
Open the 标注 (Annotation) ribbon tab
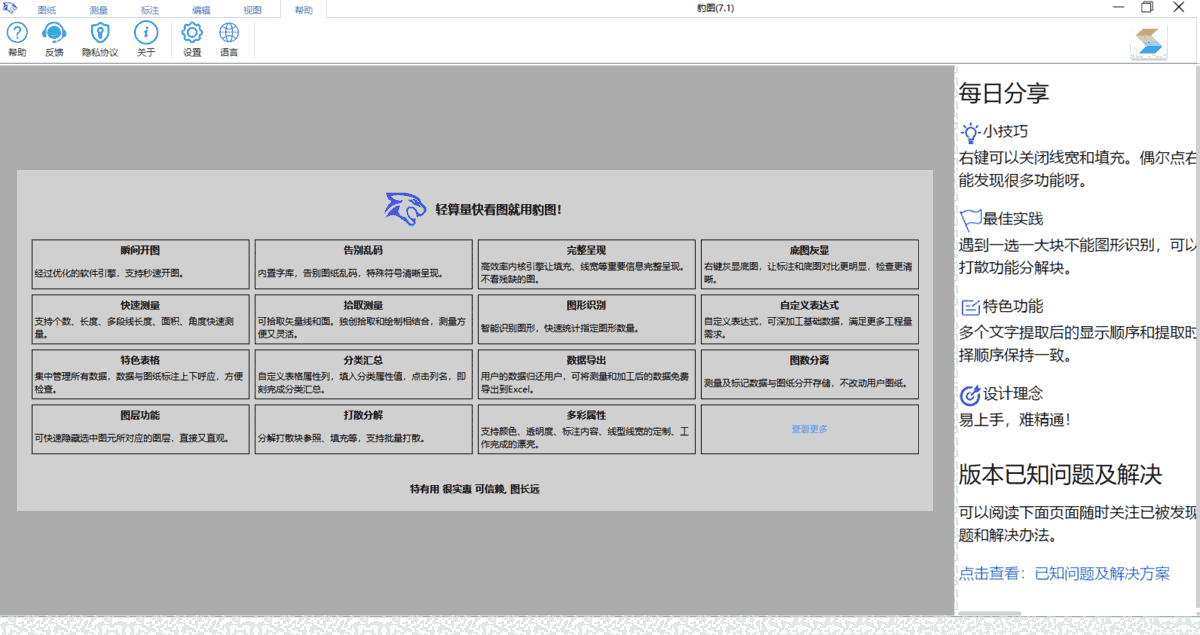[148, 8]
